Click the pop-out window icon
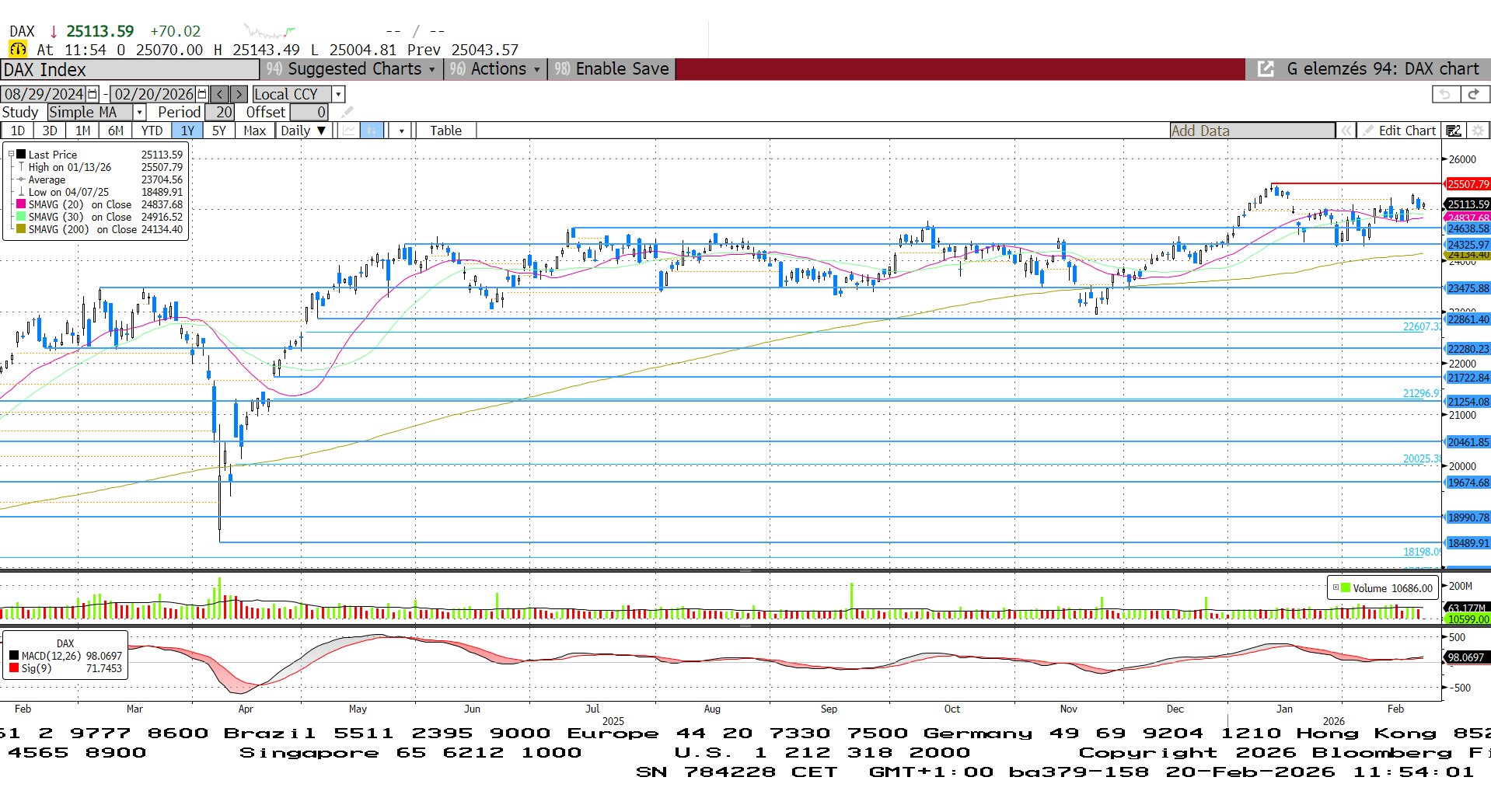1491x812 pixels. 1266,69
